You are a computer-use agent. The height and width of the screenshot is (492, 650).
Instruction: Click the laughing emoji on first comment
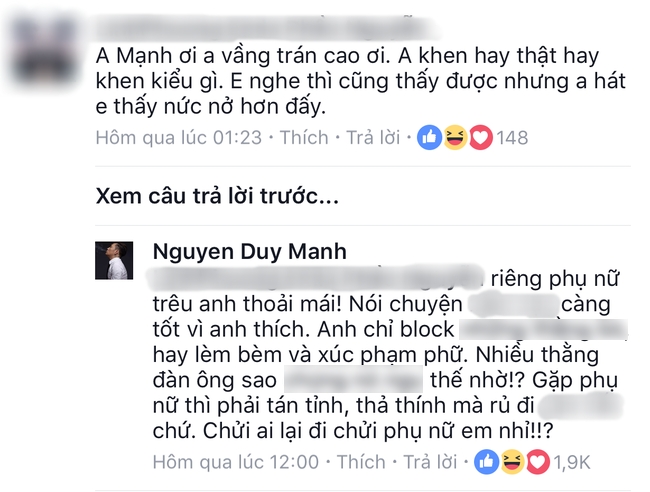click(455, 138)
